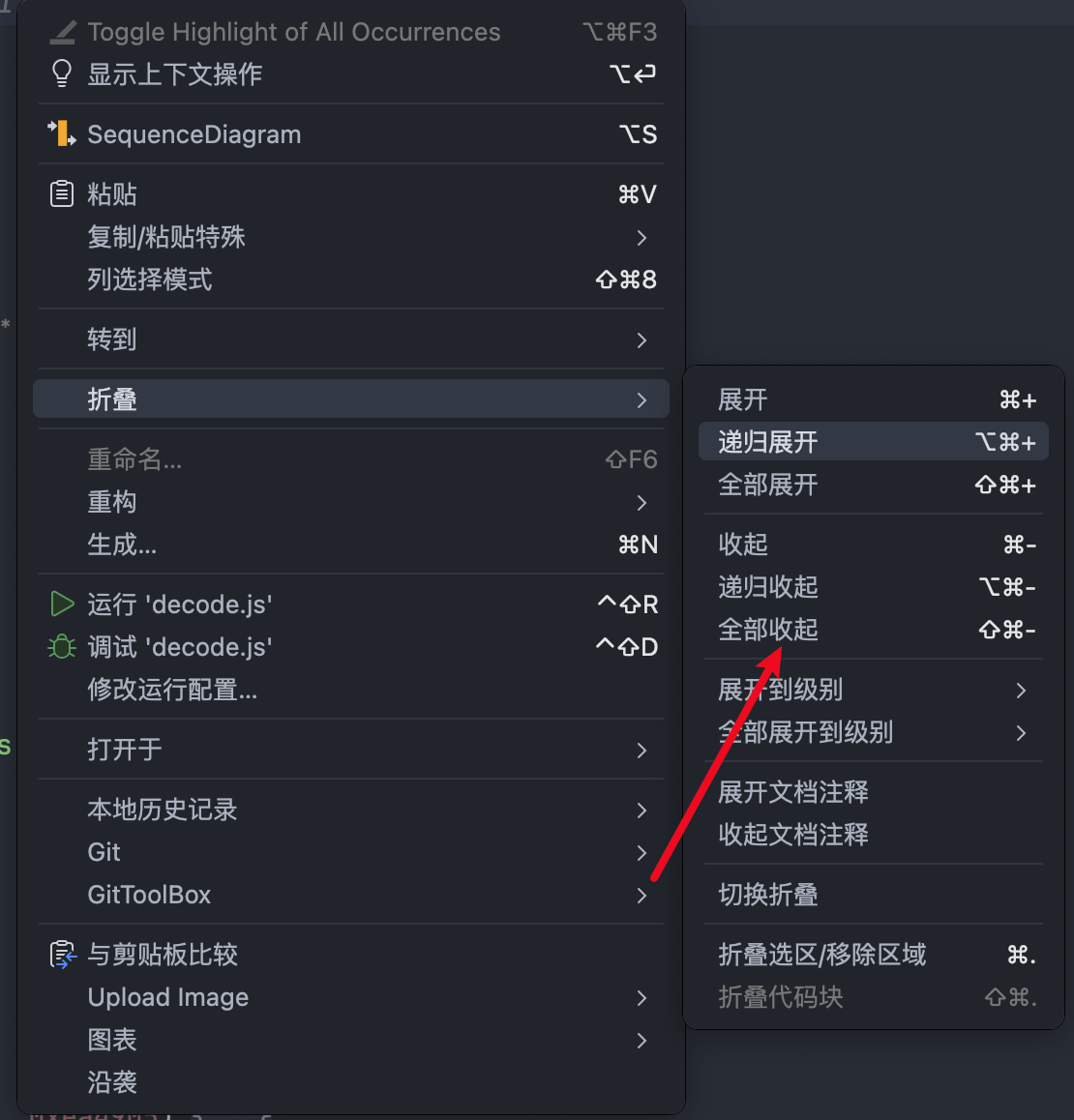Click the green run triangle icon
Screen dimensions: 1074x1120
click(62, 604)
